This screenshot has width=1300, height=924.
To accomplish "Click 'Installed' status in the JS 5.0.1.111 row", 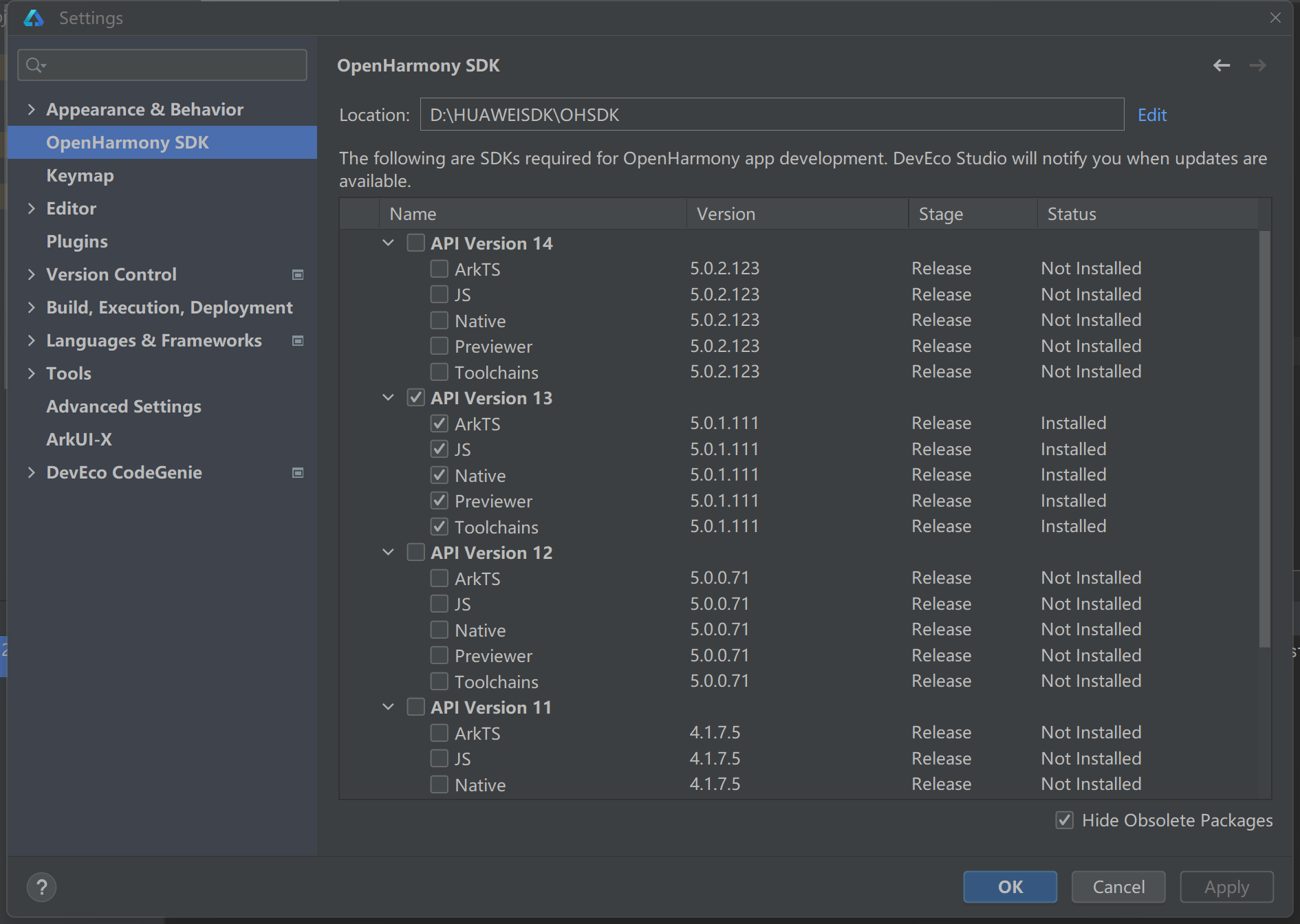I will 1073,449.
